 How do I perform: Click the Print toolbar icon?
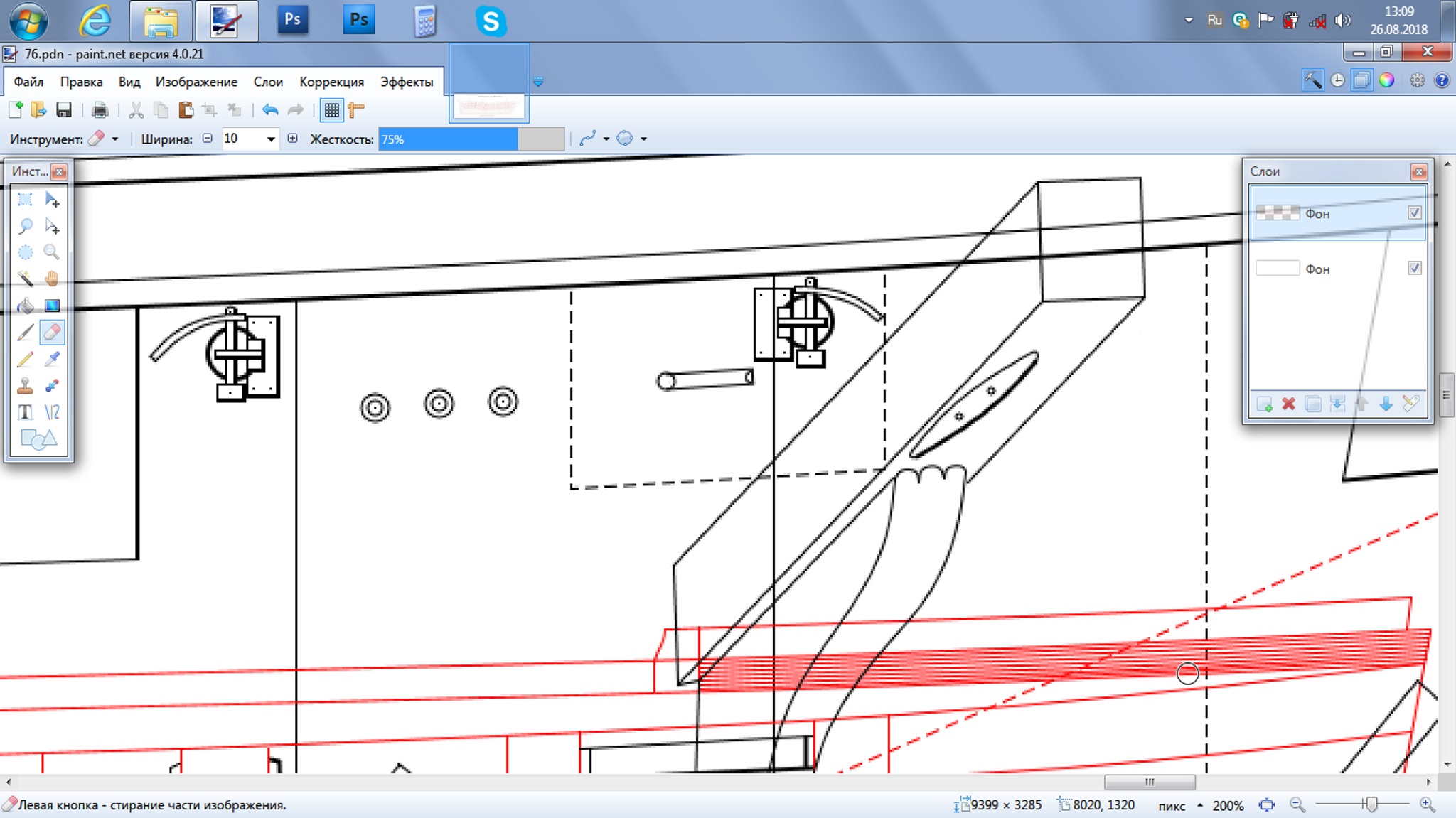[100, 109]
